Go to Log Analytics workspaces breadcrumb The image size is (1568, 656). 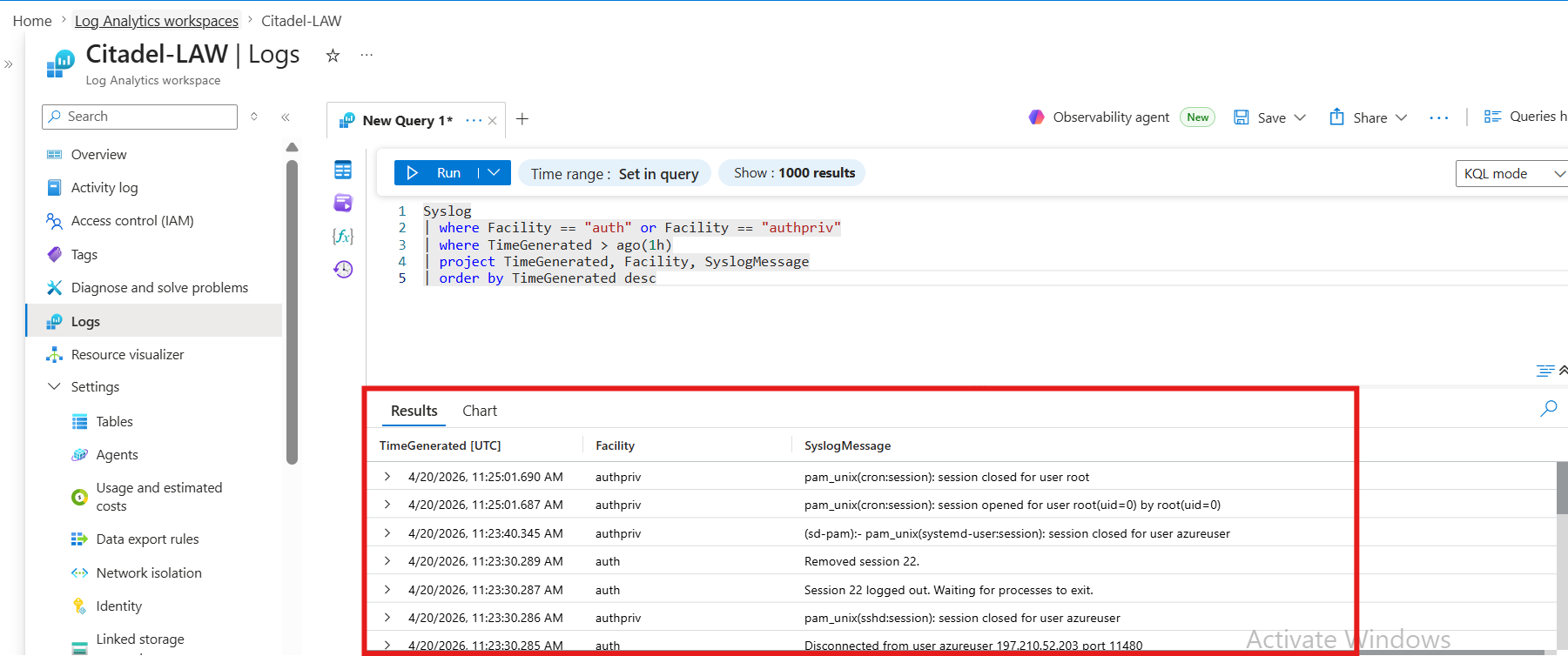pyautogui.click(x=157, y=21)
